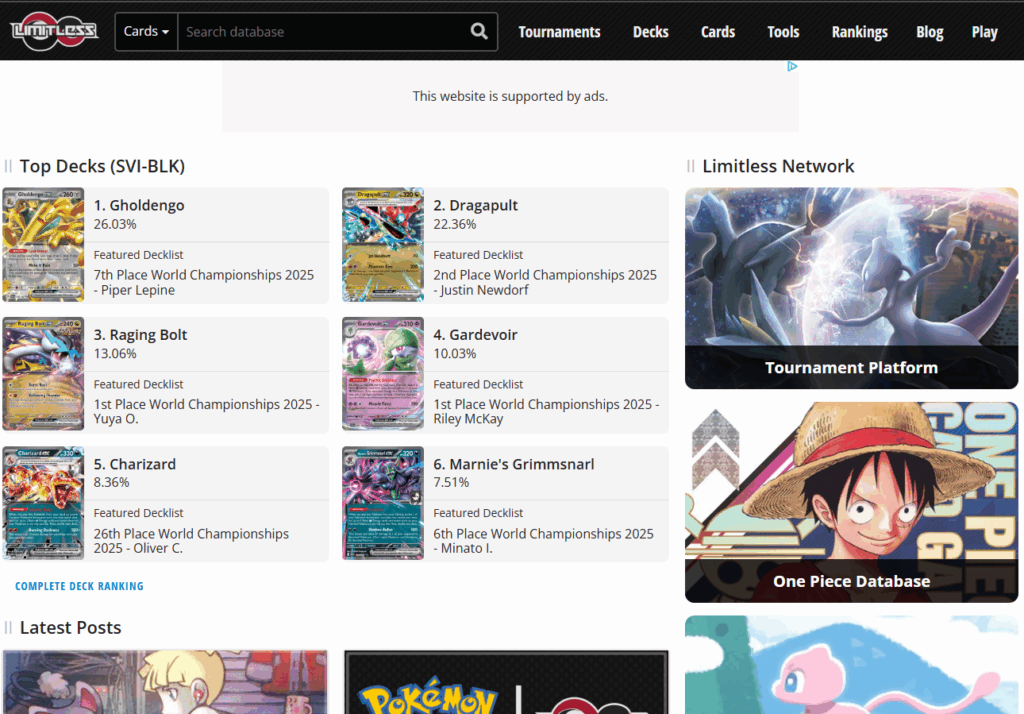Image resolution: width=1024 pixels, height=714 pixels.
Task: Click the Top Decks (SVI-BLK) heading
Action: [x=103, y=166]
